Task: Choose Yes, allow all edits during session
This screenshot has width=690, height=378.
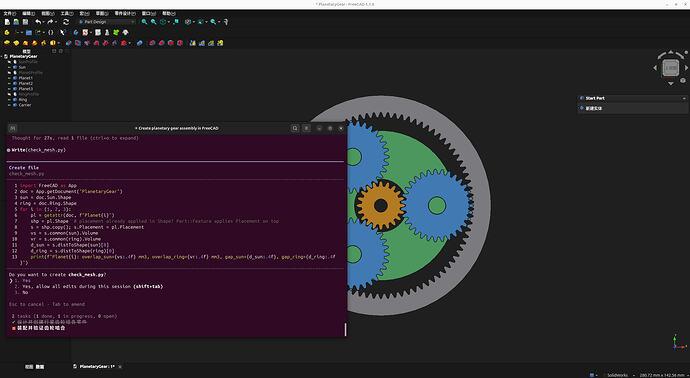Action: coord(88,286)
